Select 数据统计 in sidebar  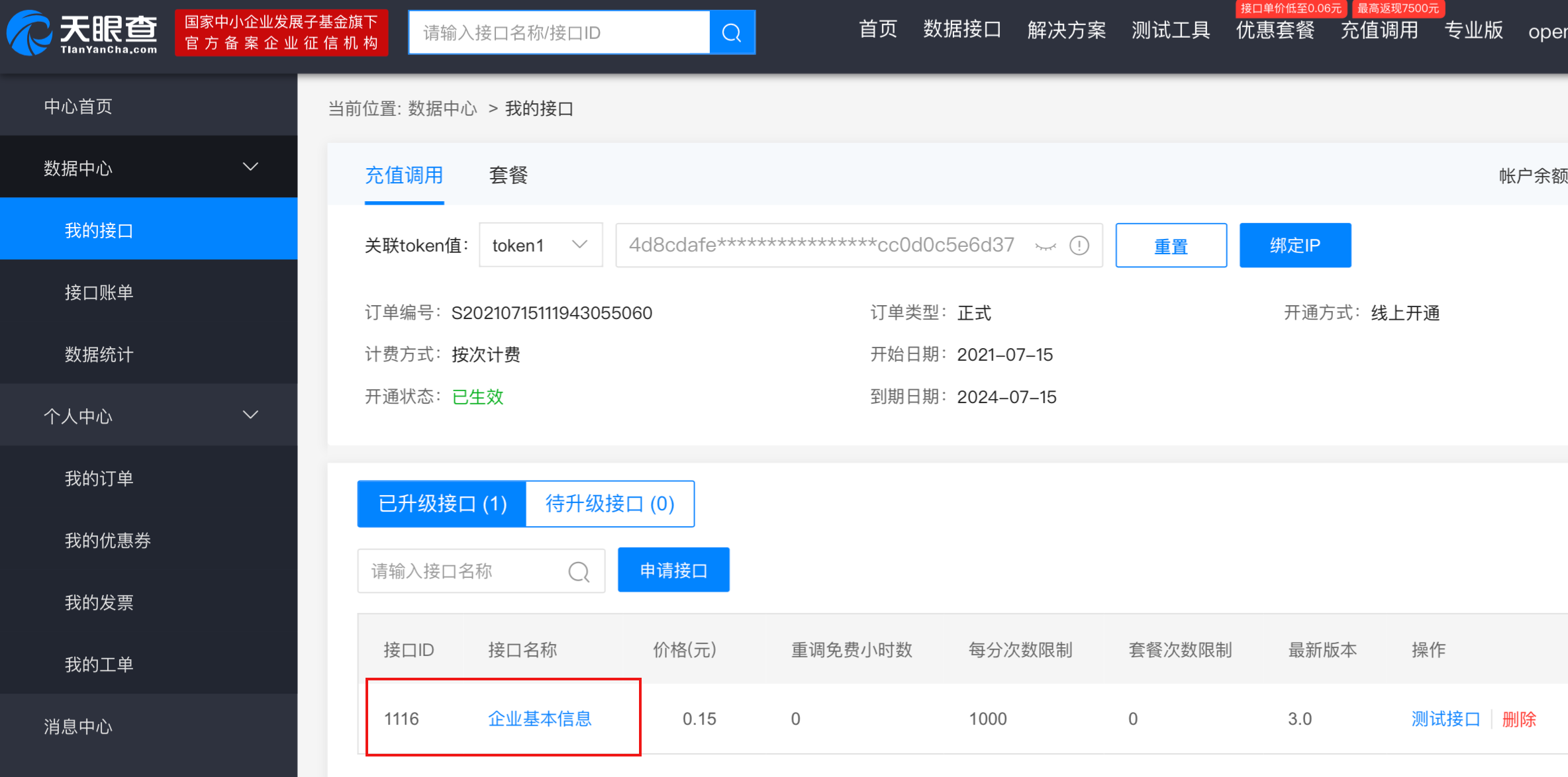[x=148, y=354]
